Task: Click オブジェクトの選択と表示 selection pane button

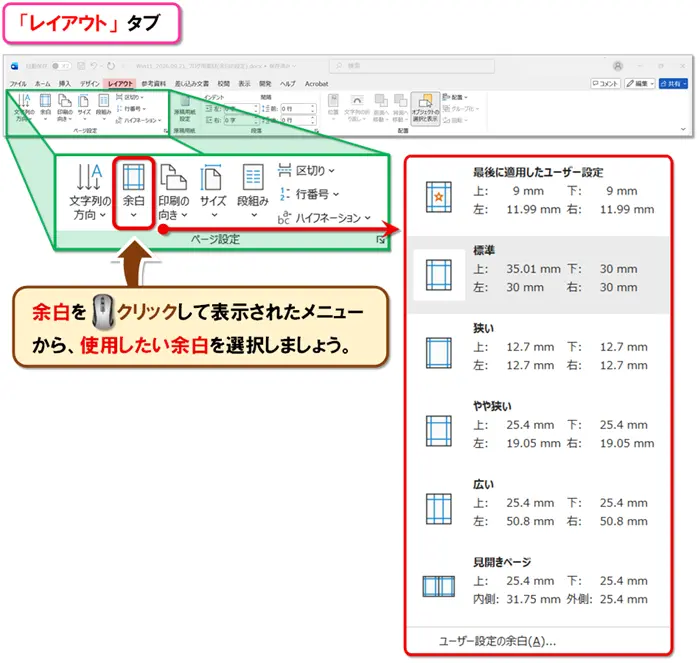Action: point(425,108)
